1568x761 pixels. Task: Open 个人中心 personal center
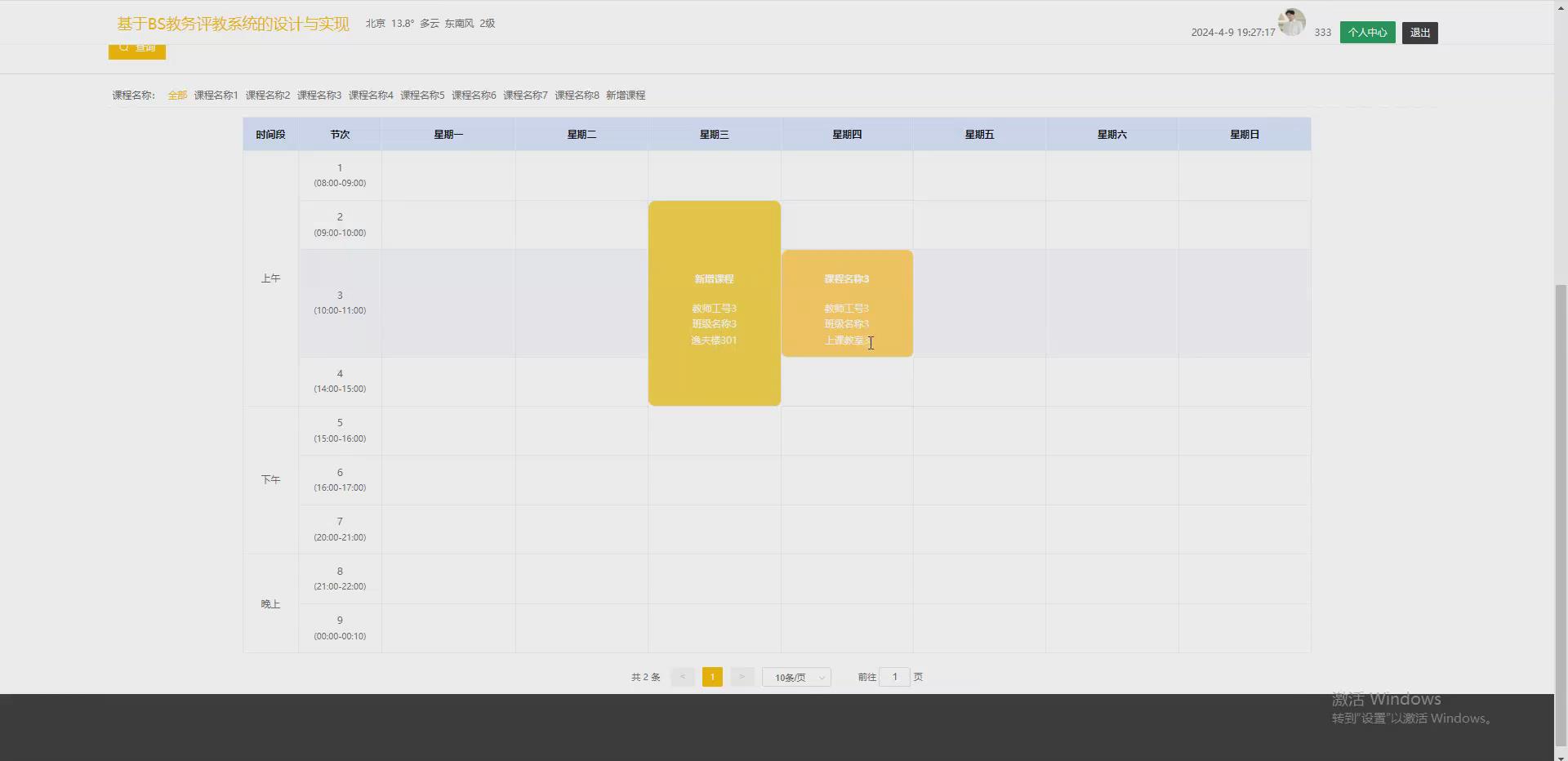point(1367,33)
